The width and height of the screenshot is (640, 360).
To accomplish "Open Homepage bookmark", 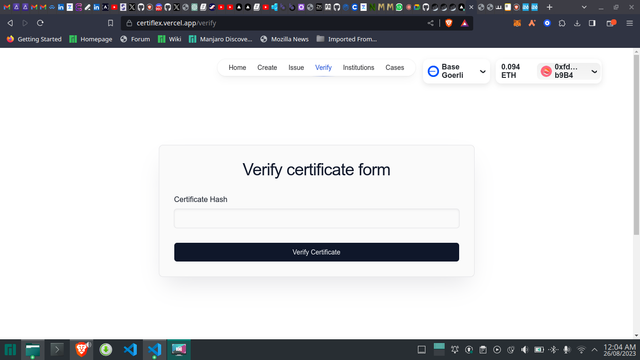I will click(x=91, y=39).
